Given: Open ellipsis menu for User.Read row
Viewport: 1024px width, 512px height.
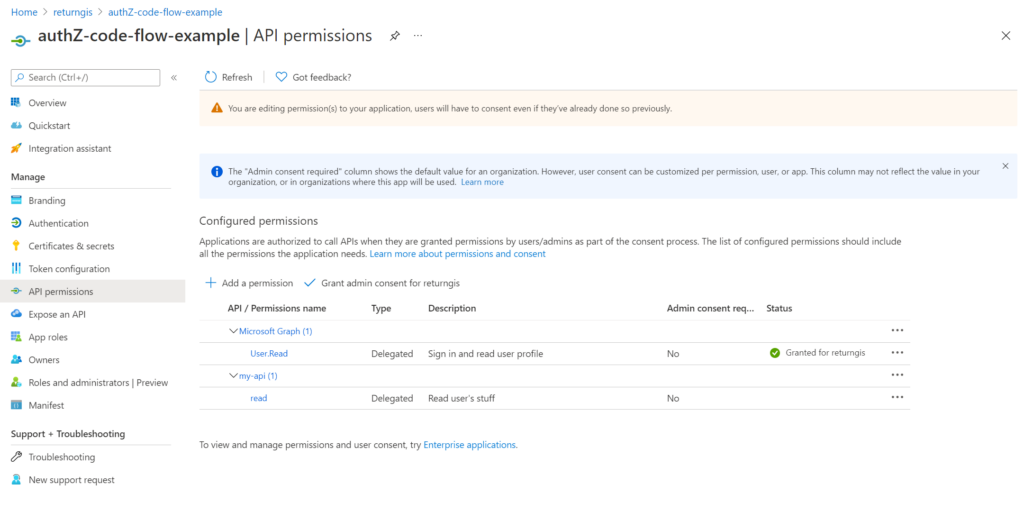Looking at the screenshot, I should 897,353.
